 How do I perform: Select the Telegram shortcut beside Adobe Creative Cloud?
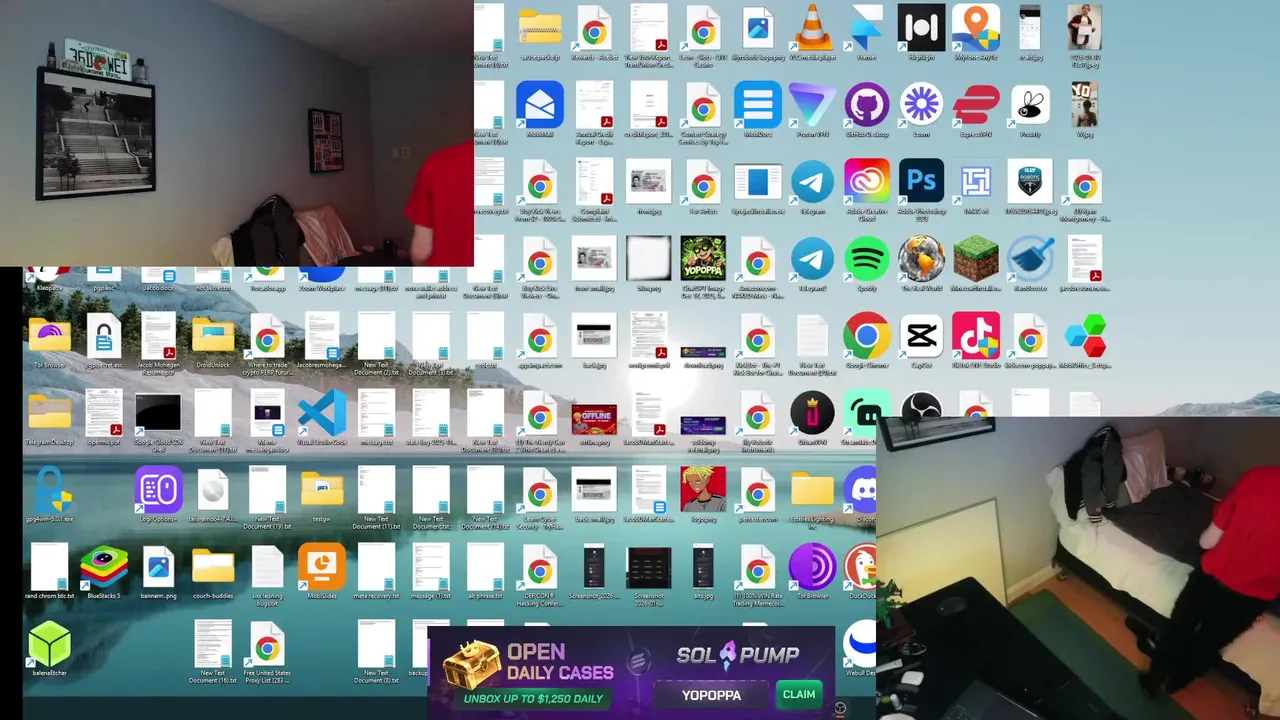(812, 182)
